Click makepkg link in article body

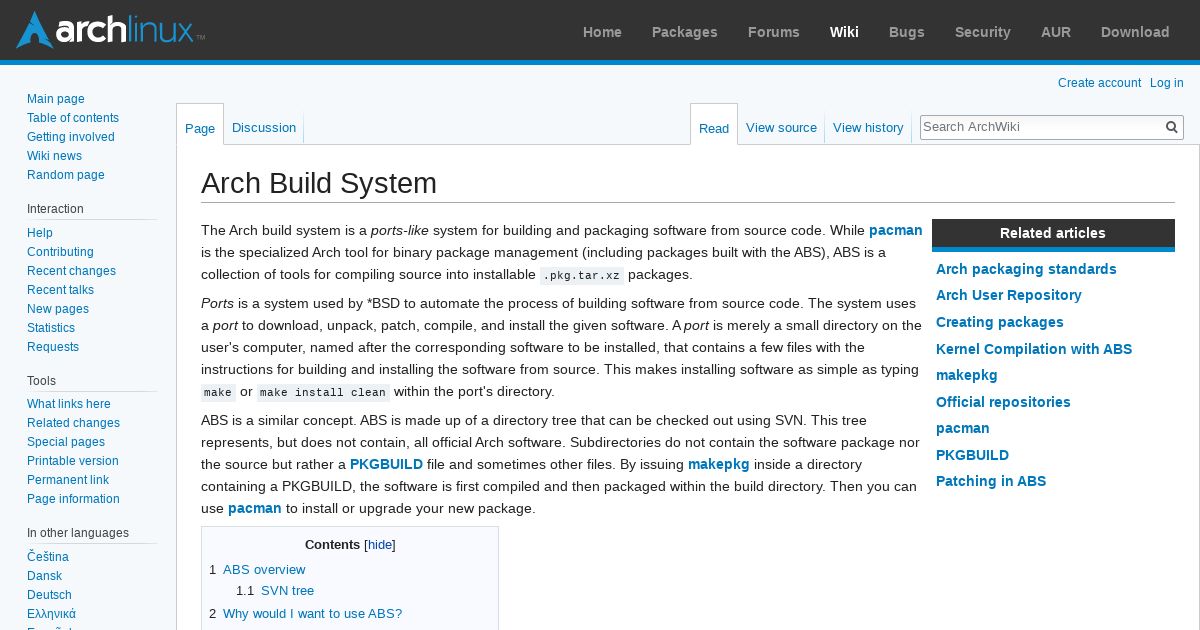click(x=719, y=464)
